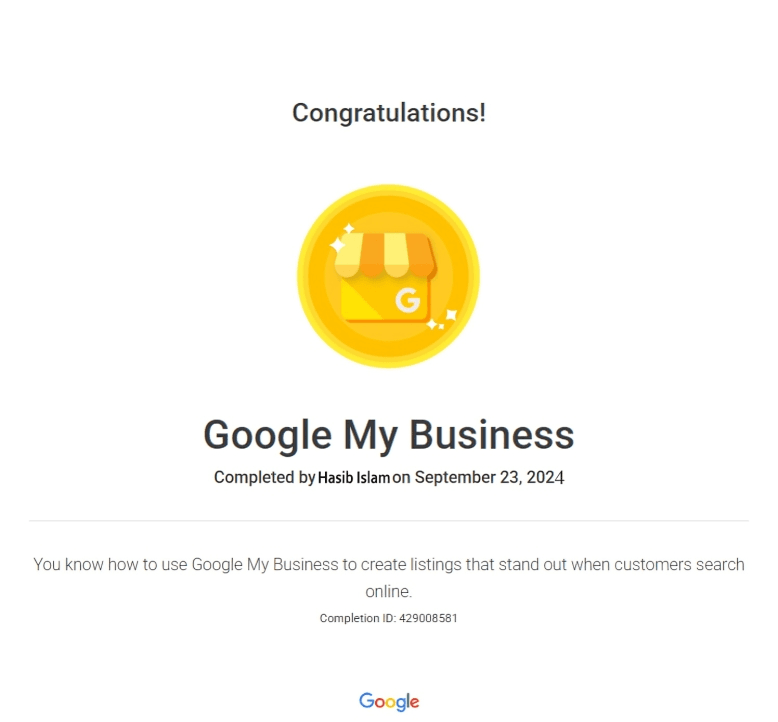The height and width of the screenshot is (722, 778).
Task: Click the white G on the storefront
Action: 407,301
